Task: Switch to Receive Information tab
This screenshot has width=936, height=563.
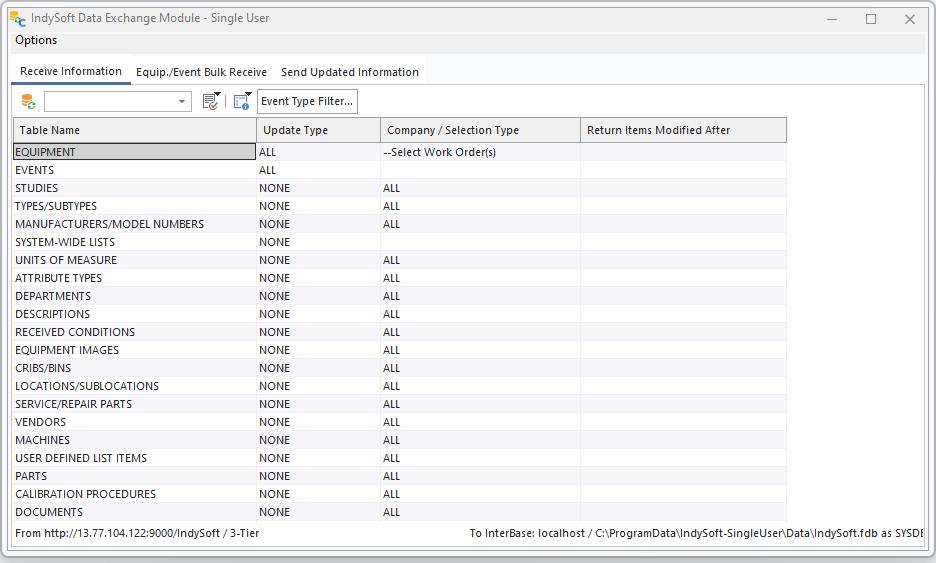Action: point(70,72)
